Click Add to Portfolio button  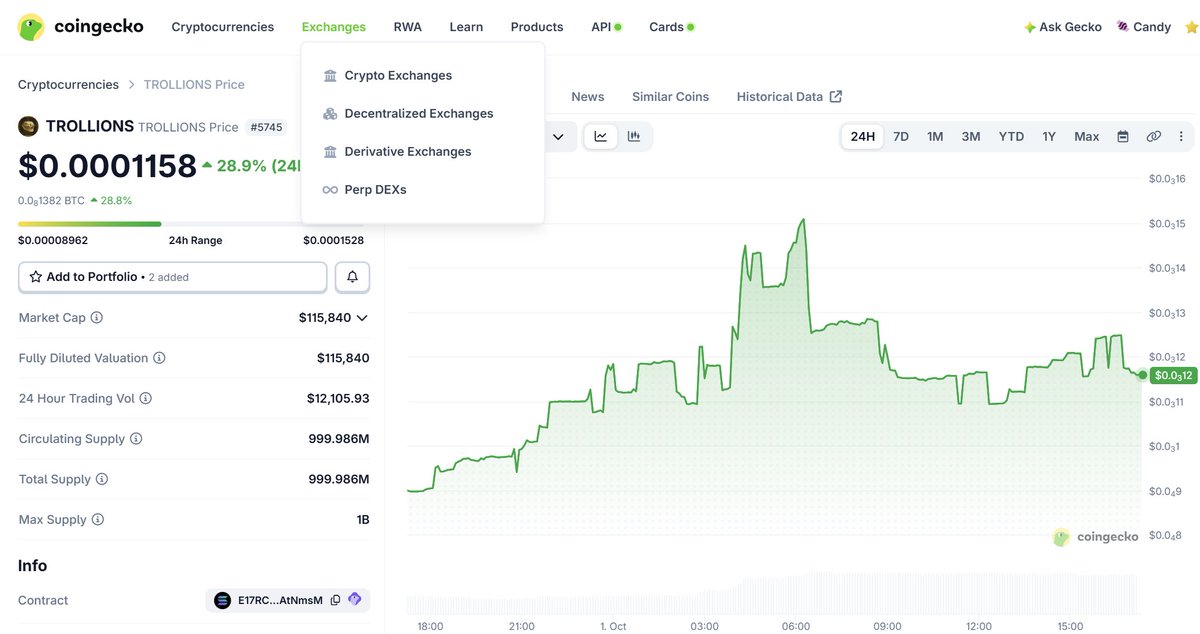point(173,277)
